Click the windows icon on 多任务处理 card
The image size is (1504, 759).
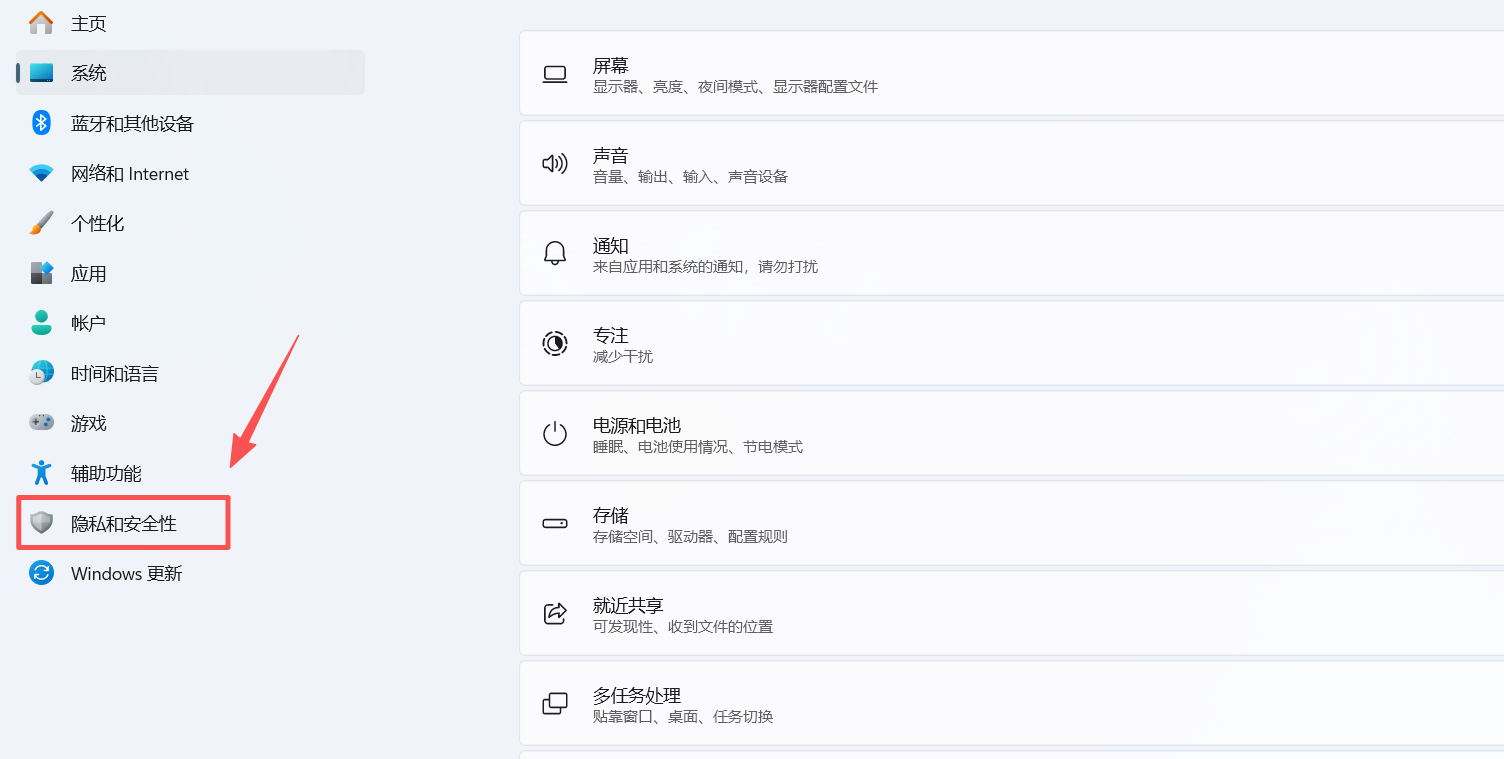click(555, 704)
